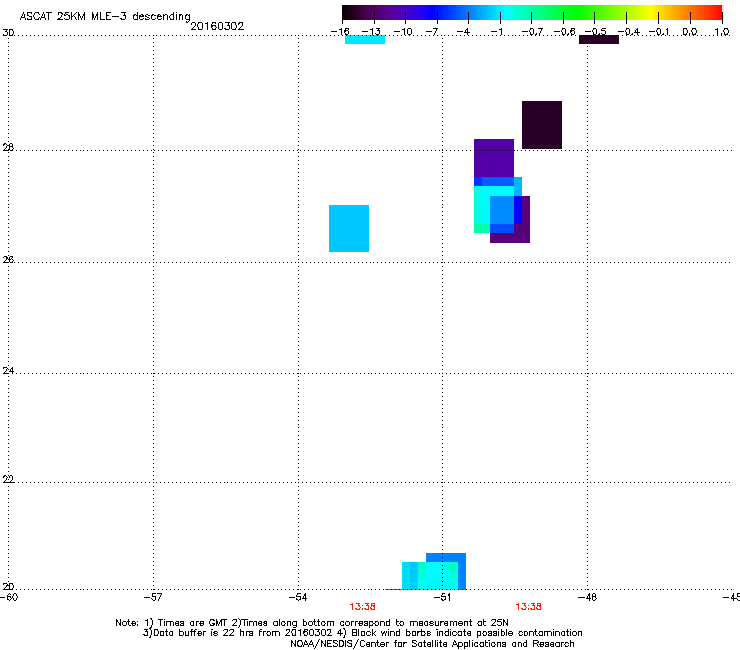The height and width of the screenshot is (650, 740).
Task: Click the -13 color scale label
Action: tap(371, 32)
